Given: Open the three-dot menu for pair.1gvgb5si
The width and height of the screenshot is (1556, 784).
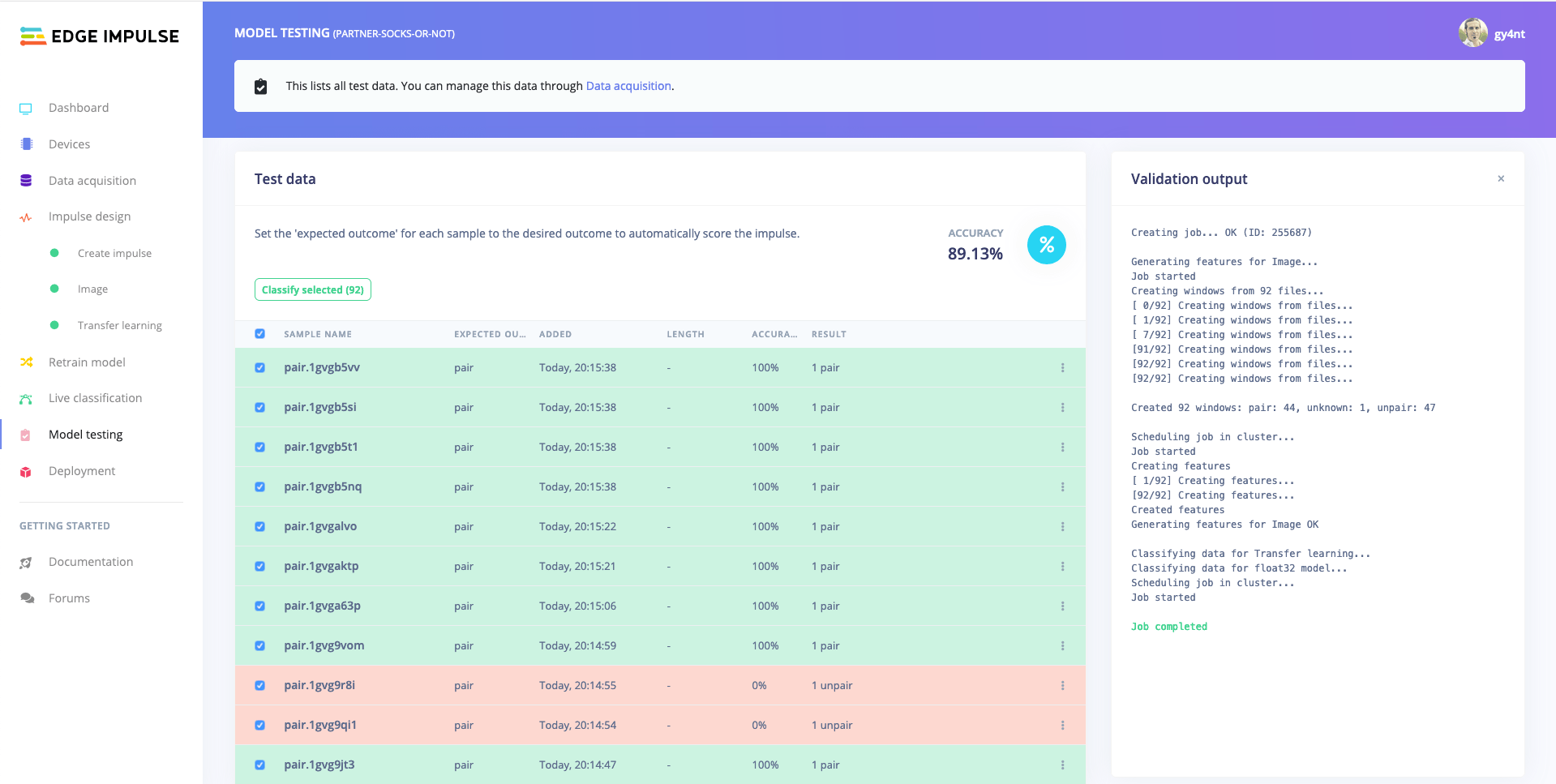Looking at the screenshot, I should (1062, 408).
